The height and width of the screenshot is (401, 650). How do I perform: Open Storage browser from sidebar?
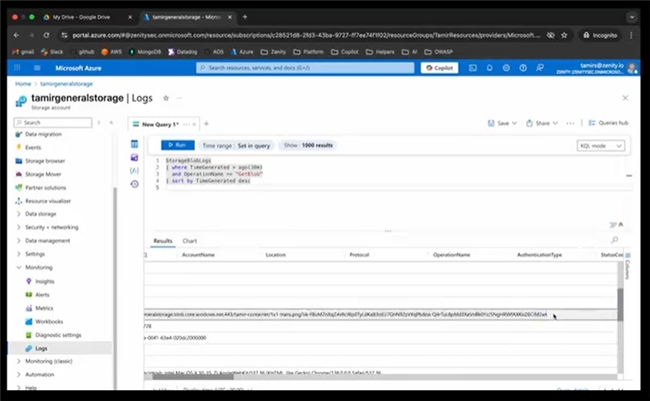pos(45,160)
